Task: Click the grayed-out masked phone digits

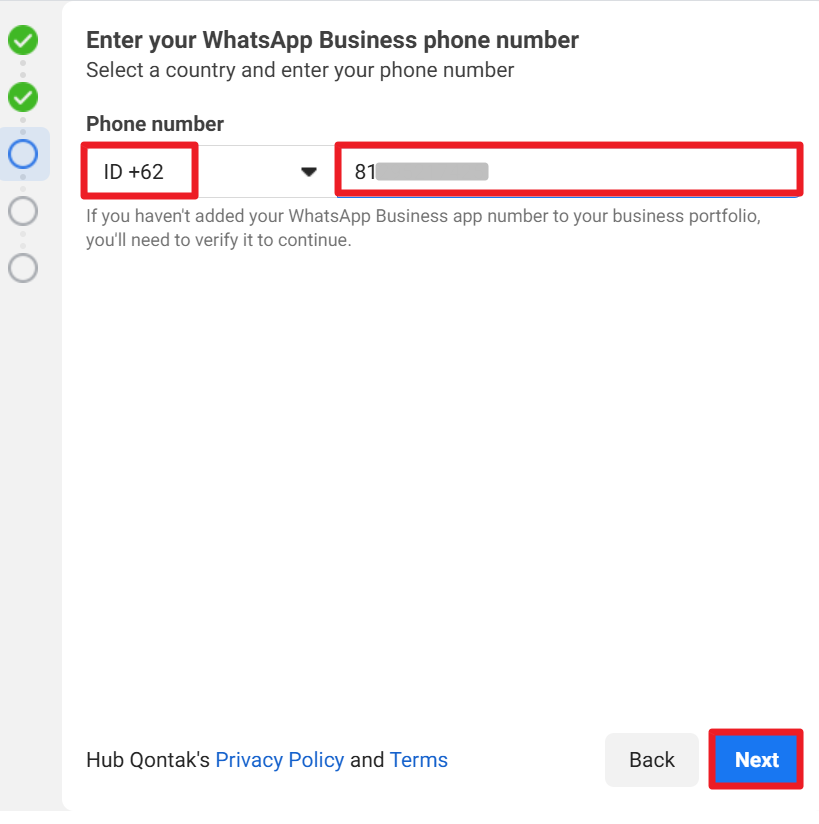Action: tap(432, 172)
